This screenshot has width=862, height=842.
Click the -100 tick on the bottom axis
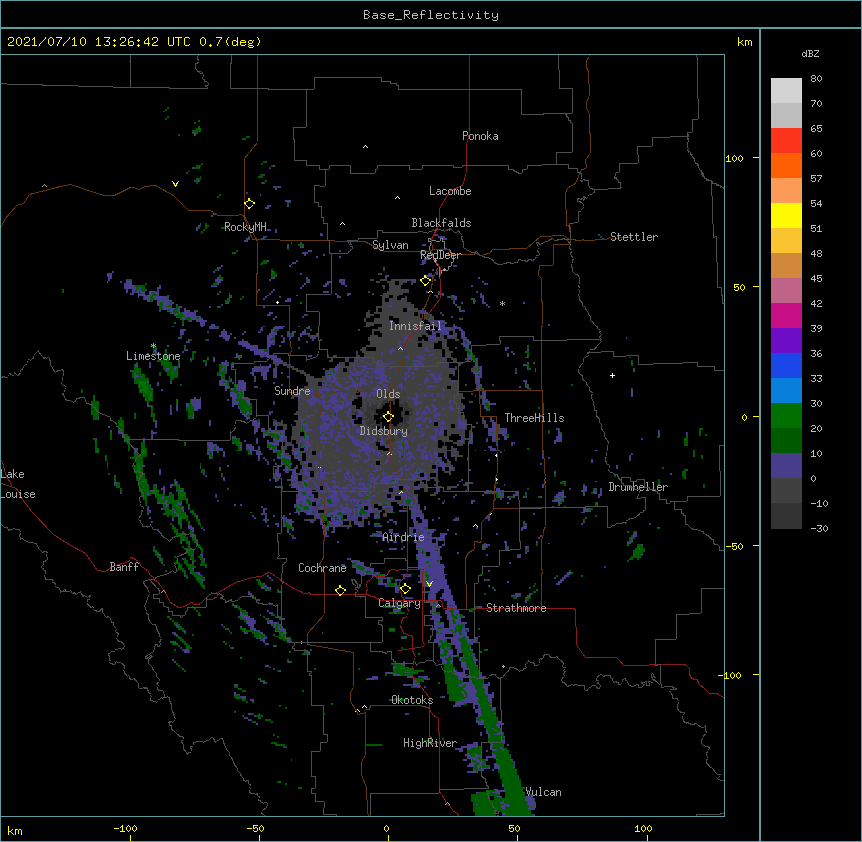(x=125, y=828)
